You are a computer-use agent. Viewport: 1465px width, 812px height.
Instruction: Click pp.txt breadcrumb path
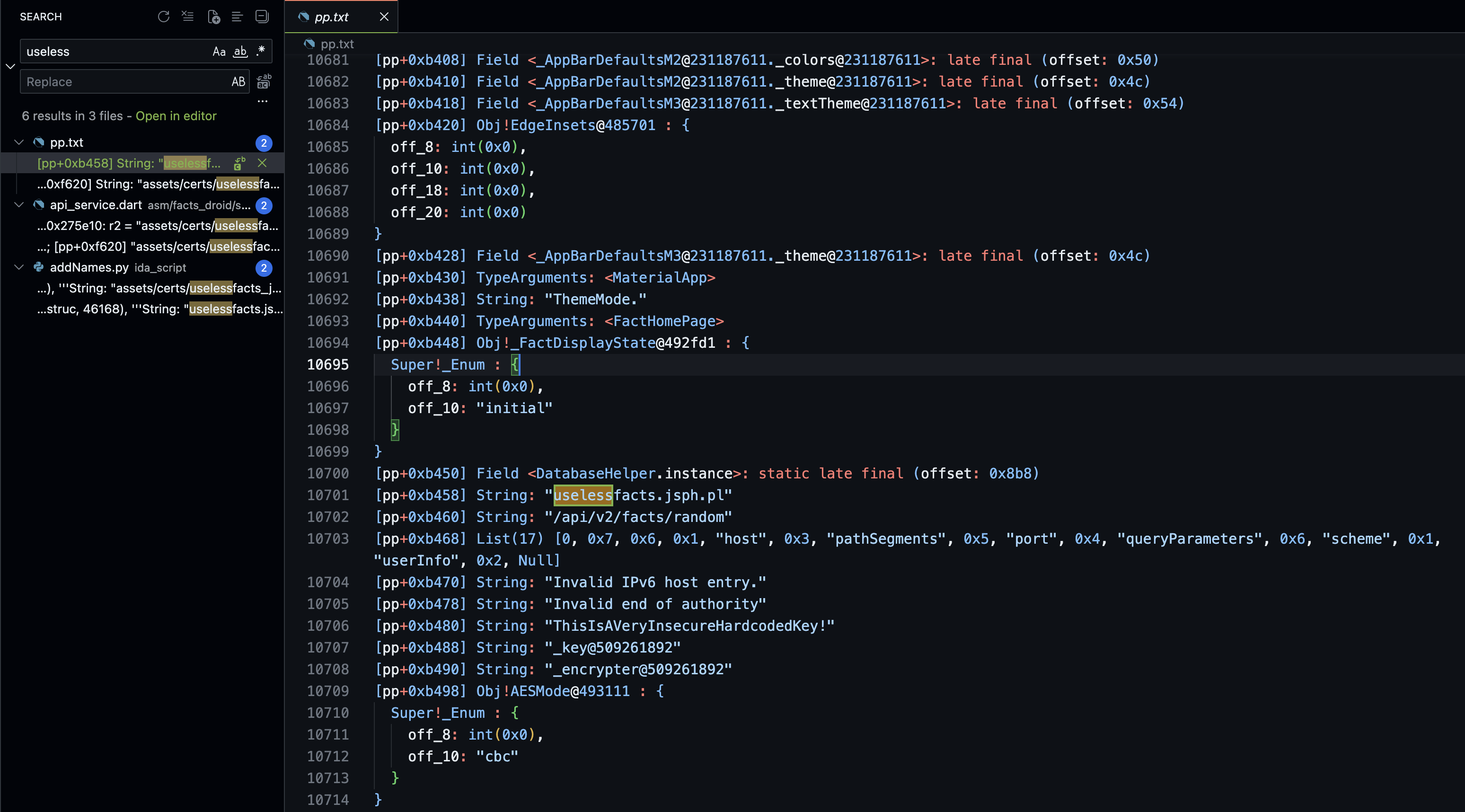(x=337, y=44)
